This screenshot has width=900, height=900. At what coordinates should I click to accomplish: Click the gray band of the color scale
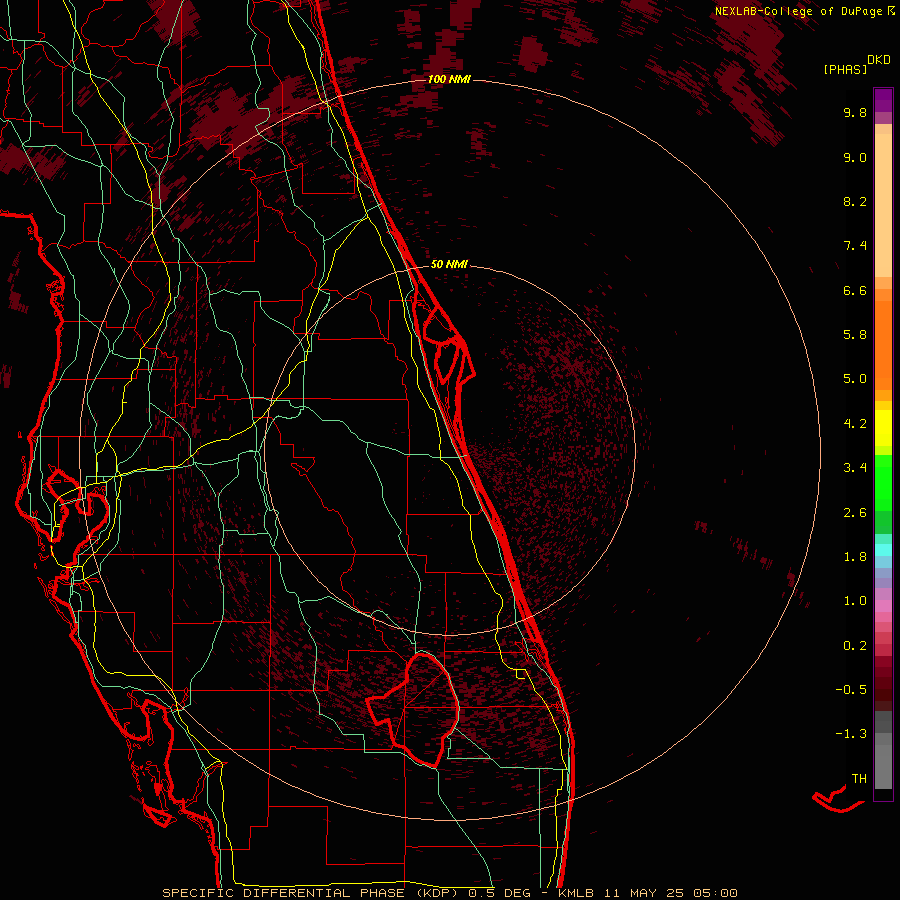883,750
